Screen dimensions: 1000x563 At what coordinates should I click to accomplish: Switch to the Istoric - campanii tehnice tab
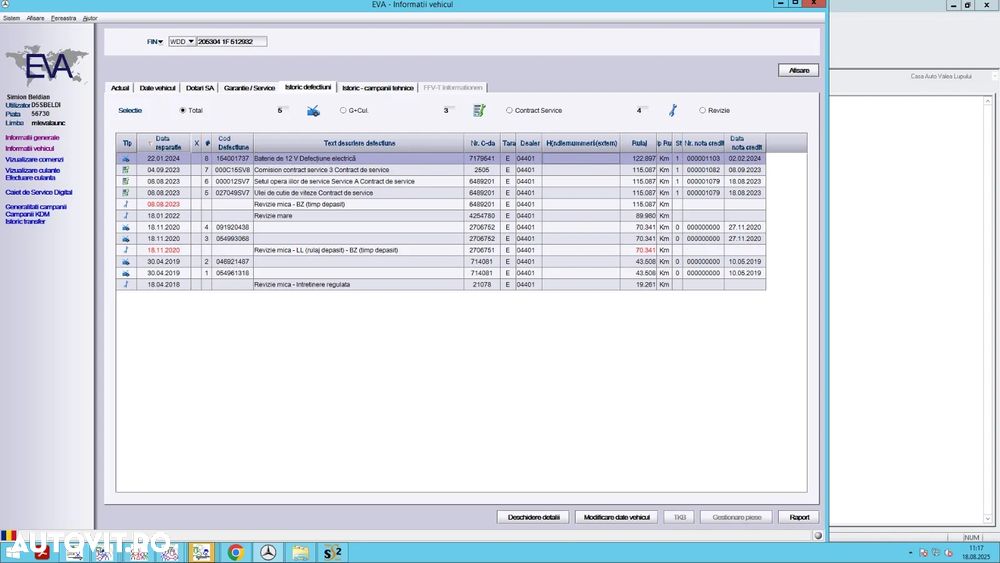pos(378,88)
